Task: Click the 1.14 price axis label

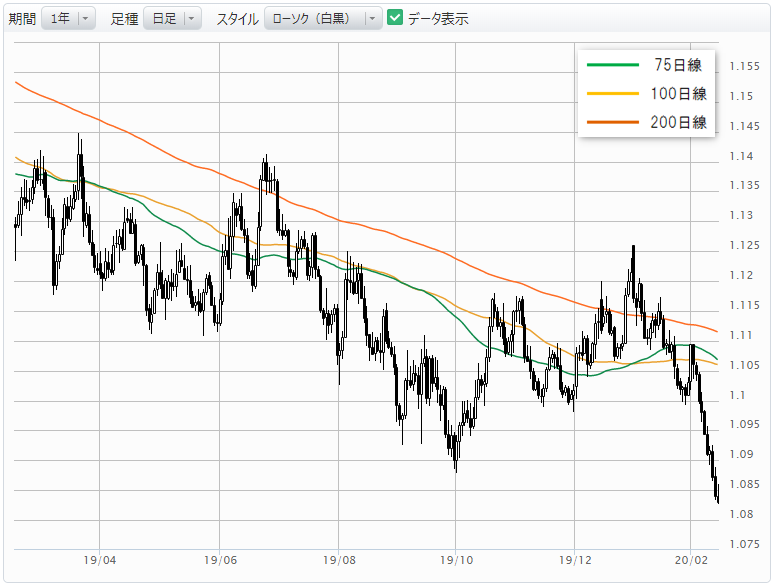Action: coord(741,156)
